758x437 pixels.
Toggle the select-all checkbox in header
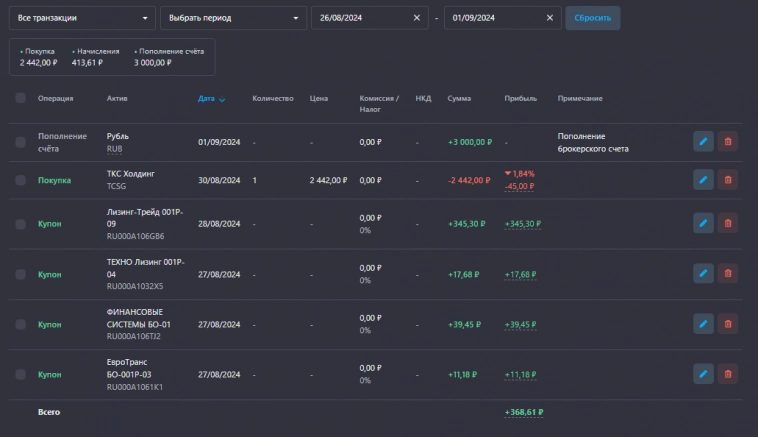20,98
